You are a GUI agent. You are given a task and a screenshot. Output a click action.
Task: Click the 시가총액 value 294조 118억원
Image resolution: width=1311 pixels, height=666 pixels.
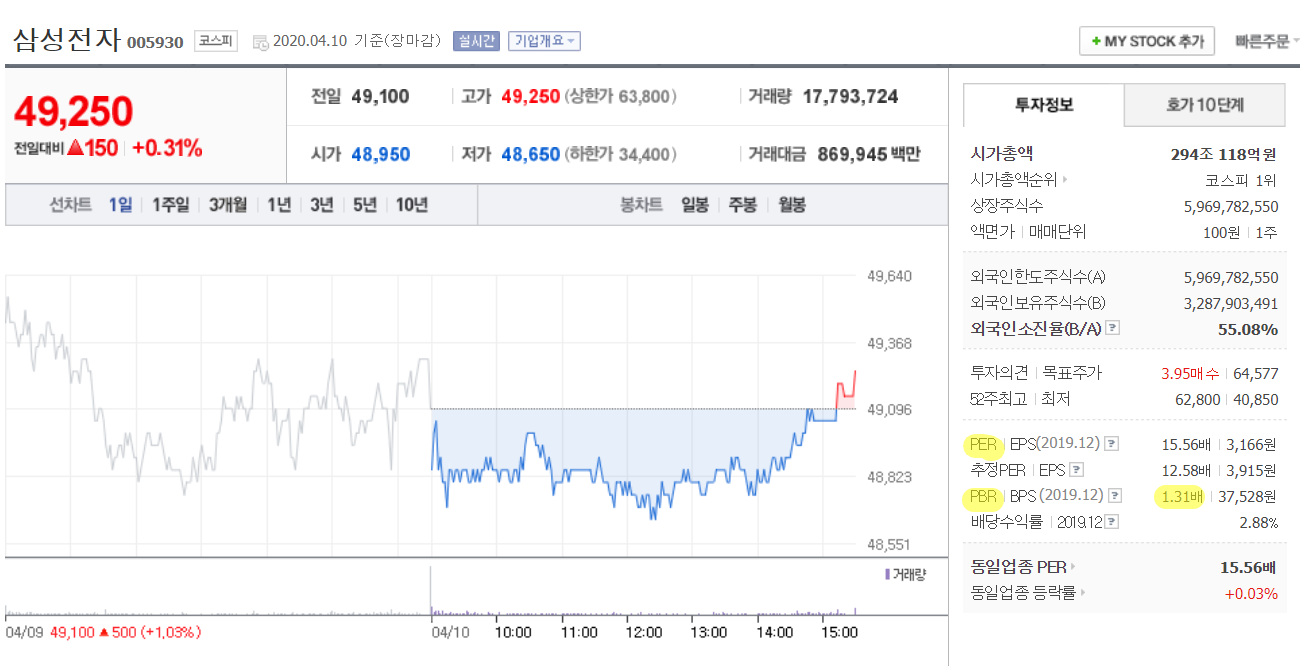coord(1224,154)
